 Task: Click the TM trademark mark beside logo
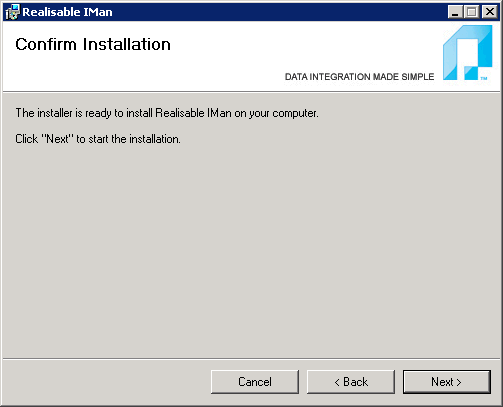click(484, 78)
